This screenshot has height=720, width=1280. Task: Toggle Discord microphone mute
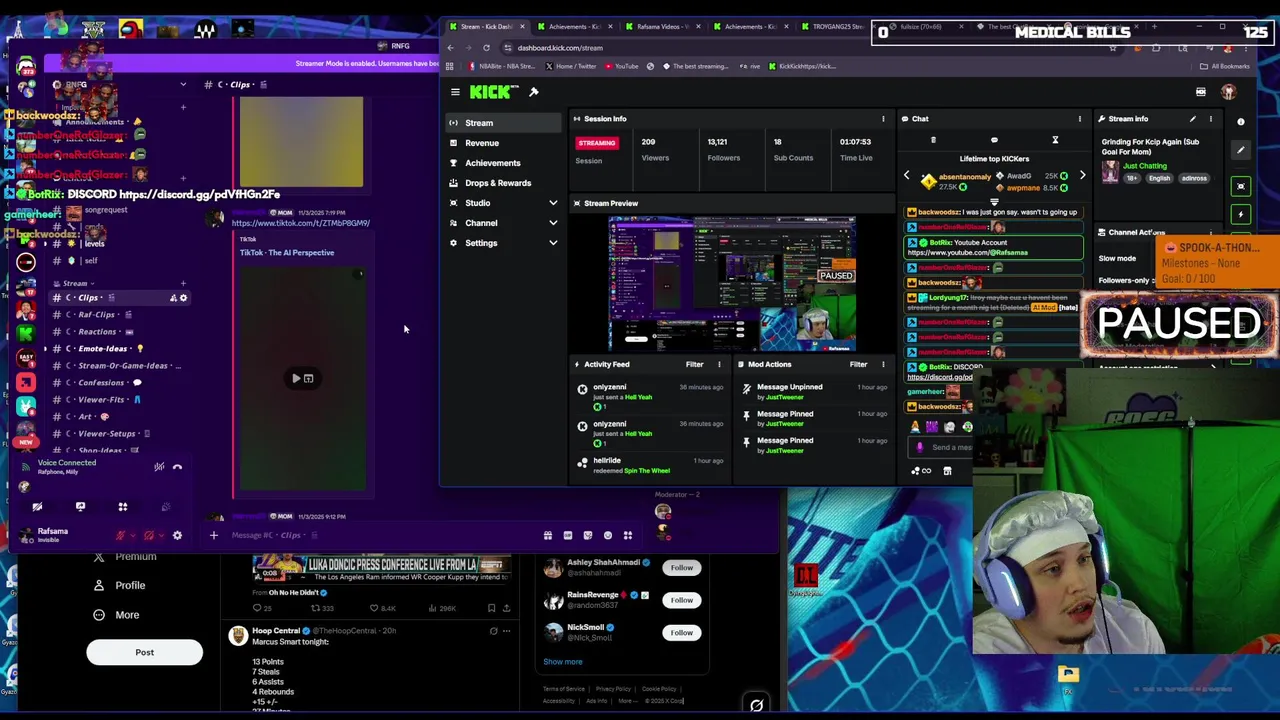click(x=120, y=535)
